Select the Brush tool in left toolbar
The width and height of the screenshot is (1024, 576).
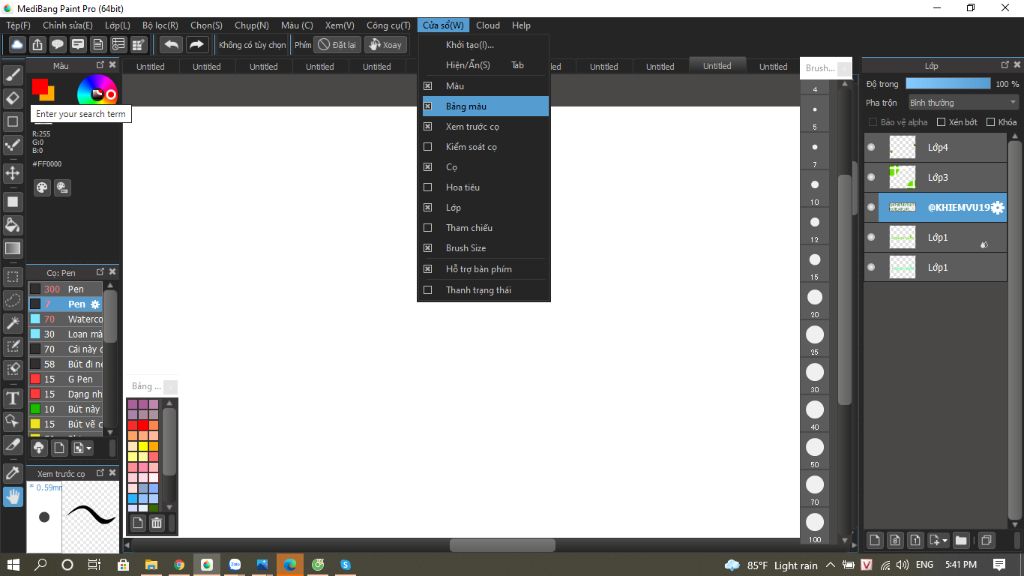pos(12,75)
